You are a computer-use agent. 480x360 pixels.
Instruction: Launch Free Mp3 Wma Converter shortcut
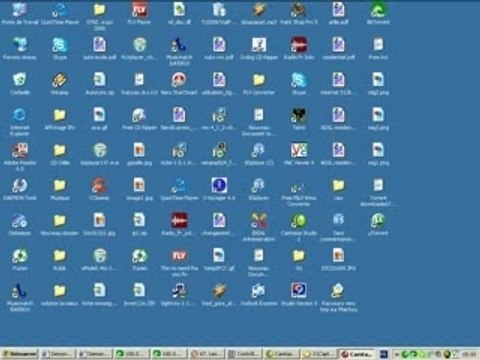pos(299,187)
